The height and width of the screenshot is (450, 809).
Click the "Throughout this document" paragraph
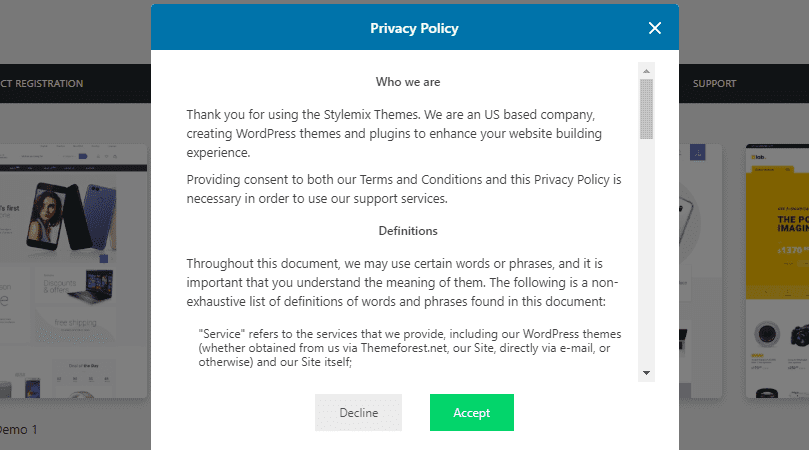(405, 282)
